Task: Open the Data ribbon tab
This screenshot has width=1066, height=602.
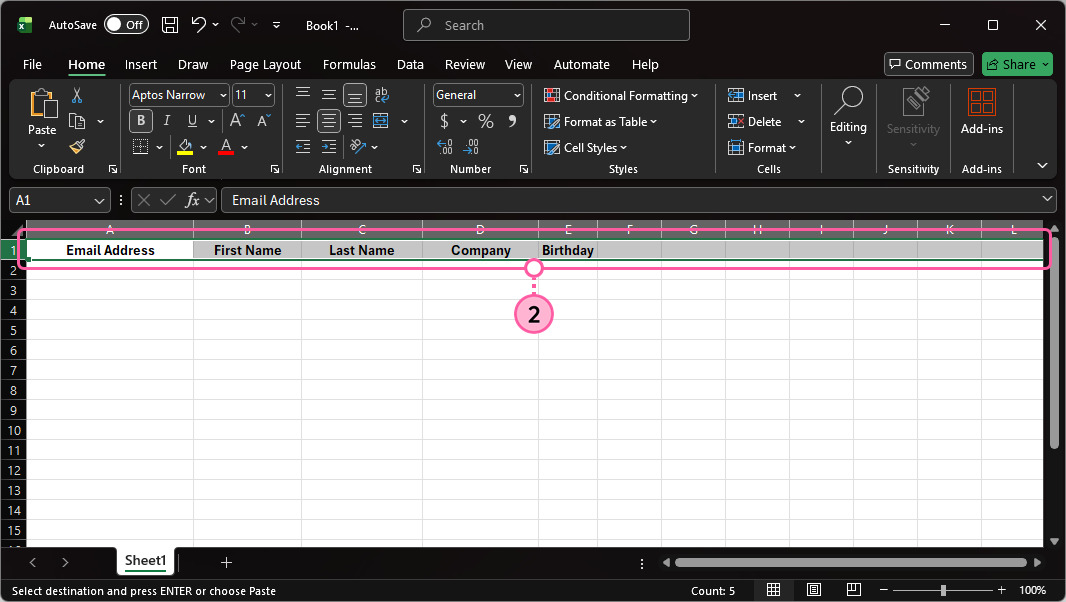Action: [x=410, y=64]
